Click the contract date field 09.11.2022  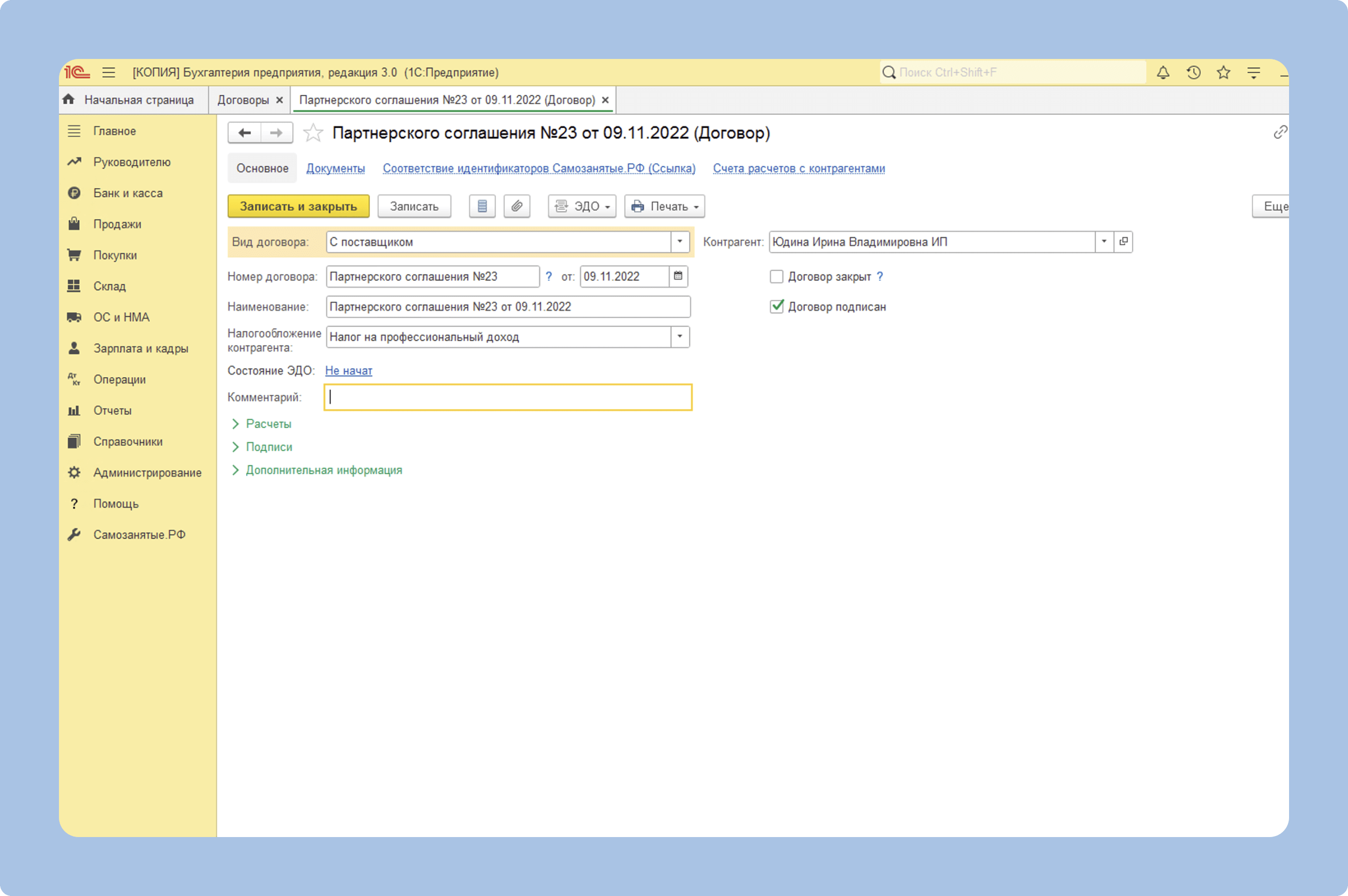[624, 277]
